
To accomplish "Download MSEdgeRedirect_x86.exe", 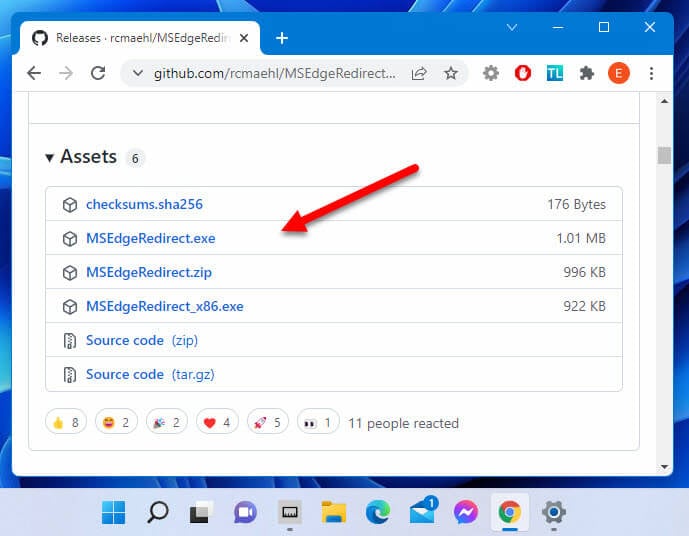I will (165, 306).
